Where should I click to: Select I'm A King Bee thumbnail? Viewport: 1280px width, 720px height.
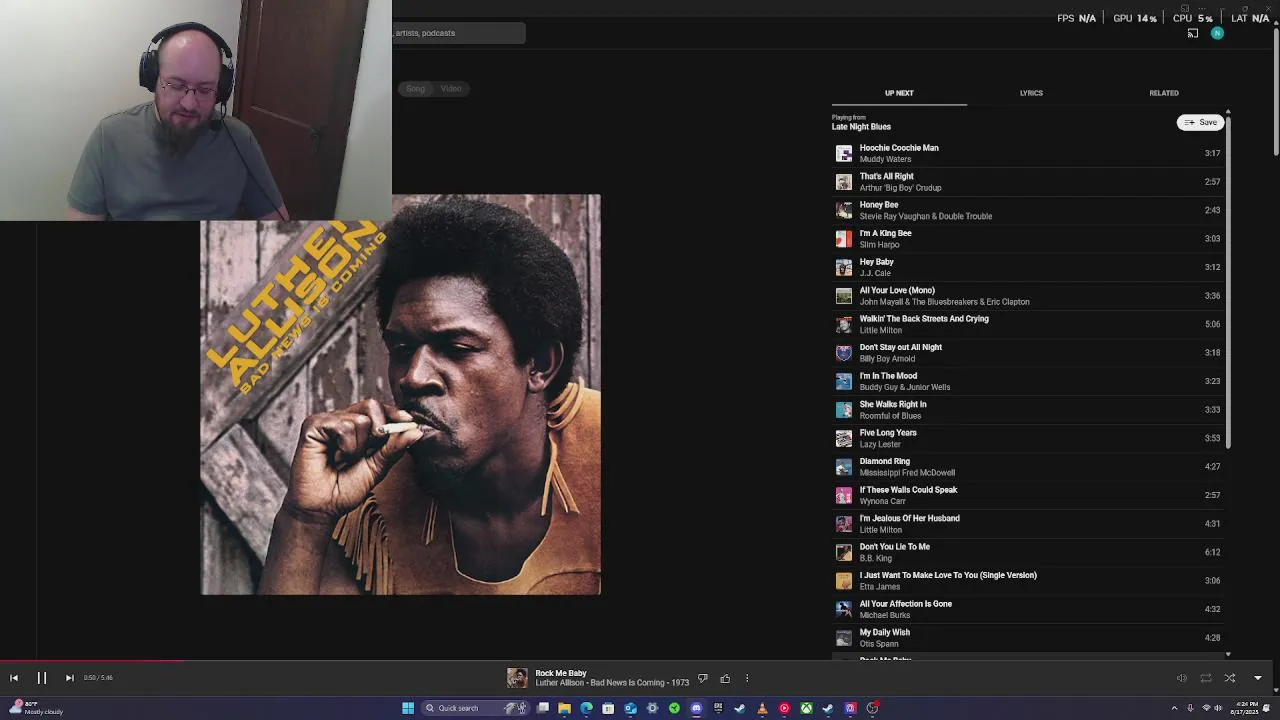844,239
